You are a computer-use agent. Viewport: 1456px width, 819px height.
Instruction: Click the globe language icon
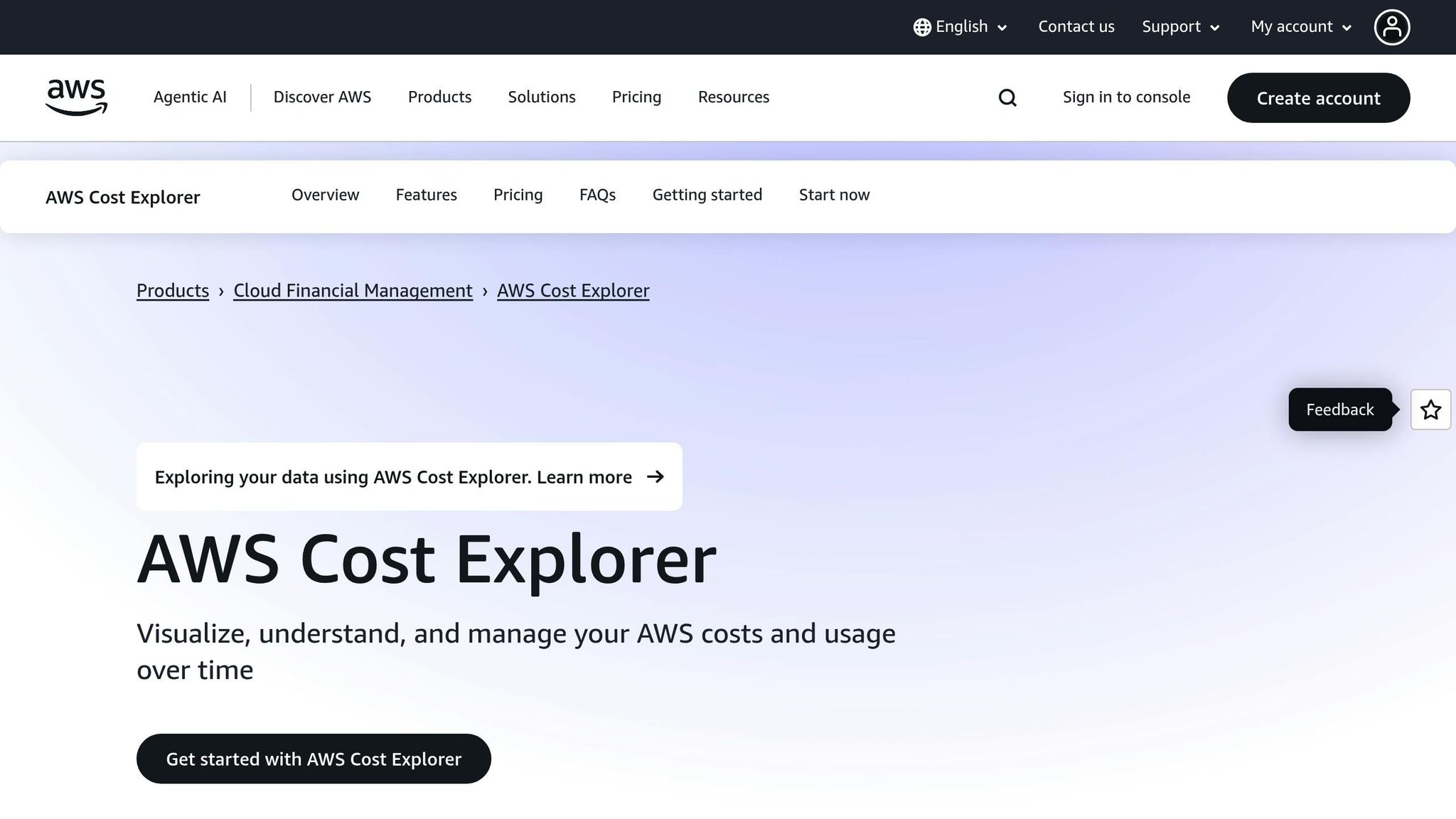pos(922,27)
